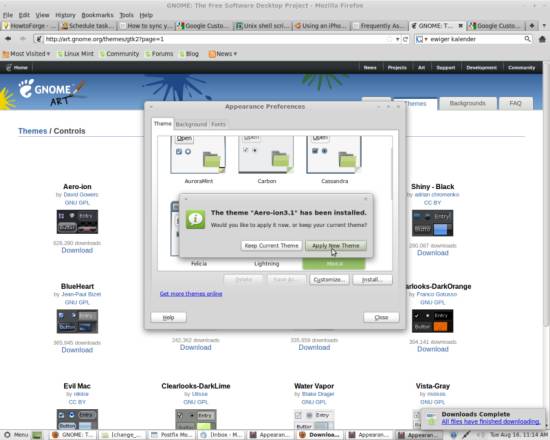
Task: Click GNOME Art logo
Action: pos(51,92)
